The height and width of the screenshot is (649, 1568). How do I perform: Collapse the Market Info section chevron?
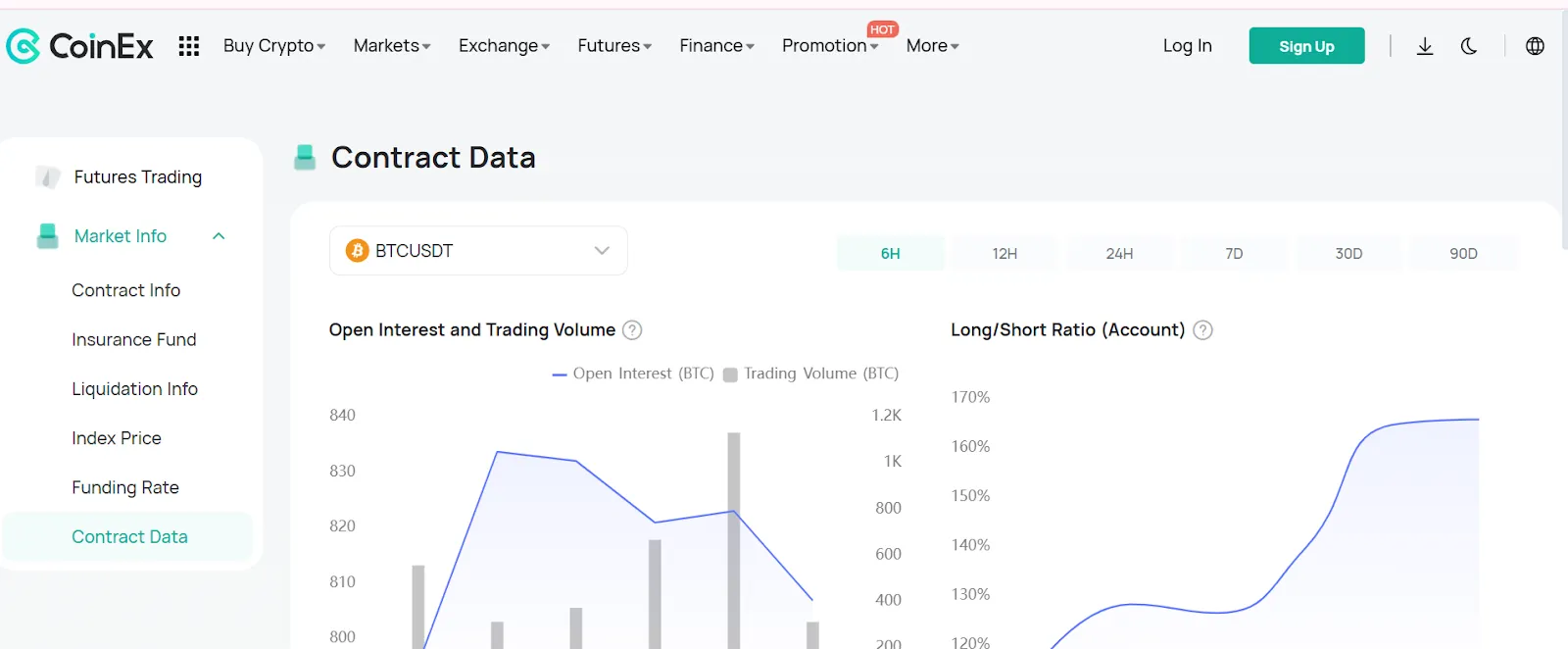point(219,236)
